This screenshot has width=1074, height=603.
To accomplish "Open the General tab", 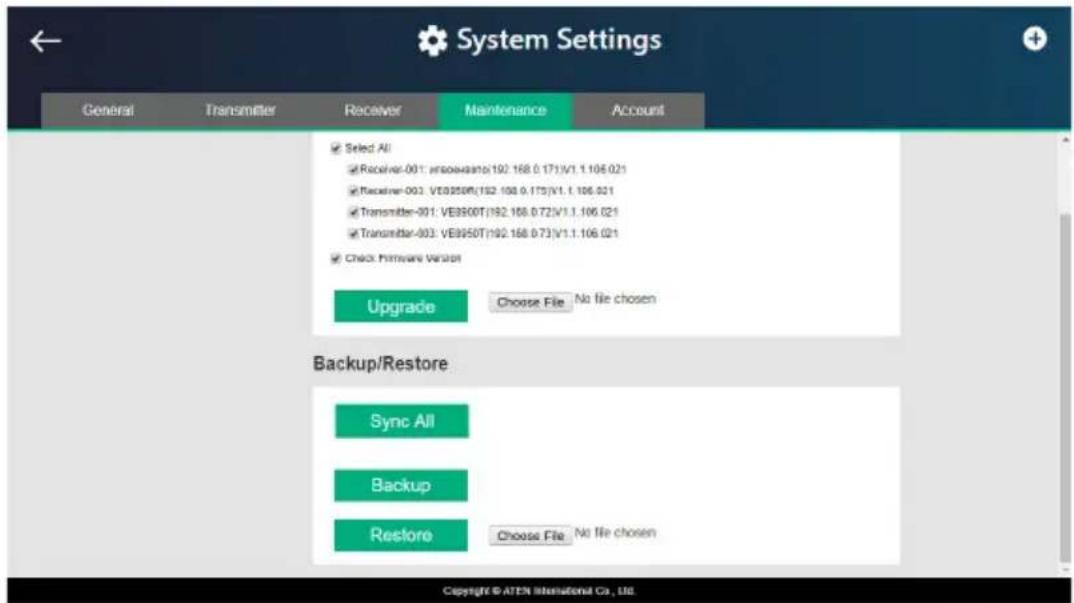I will 108,110.
